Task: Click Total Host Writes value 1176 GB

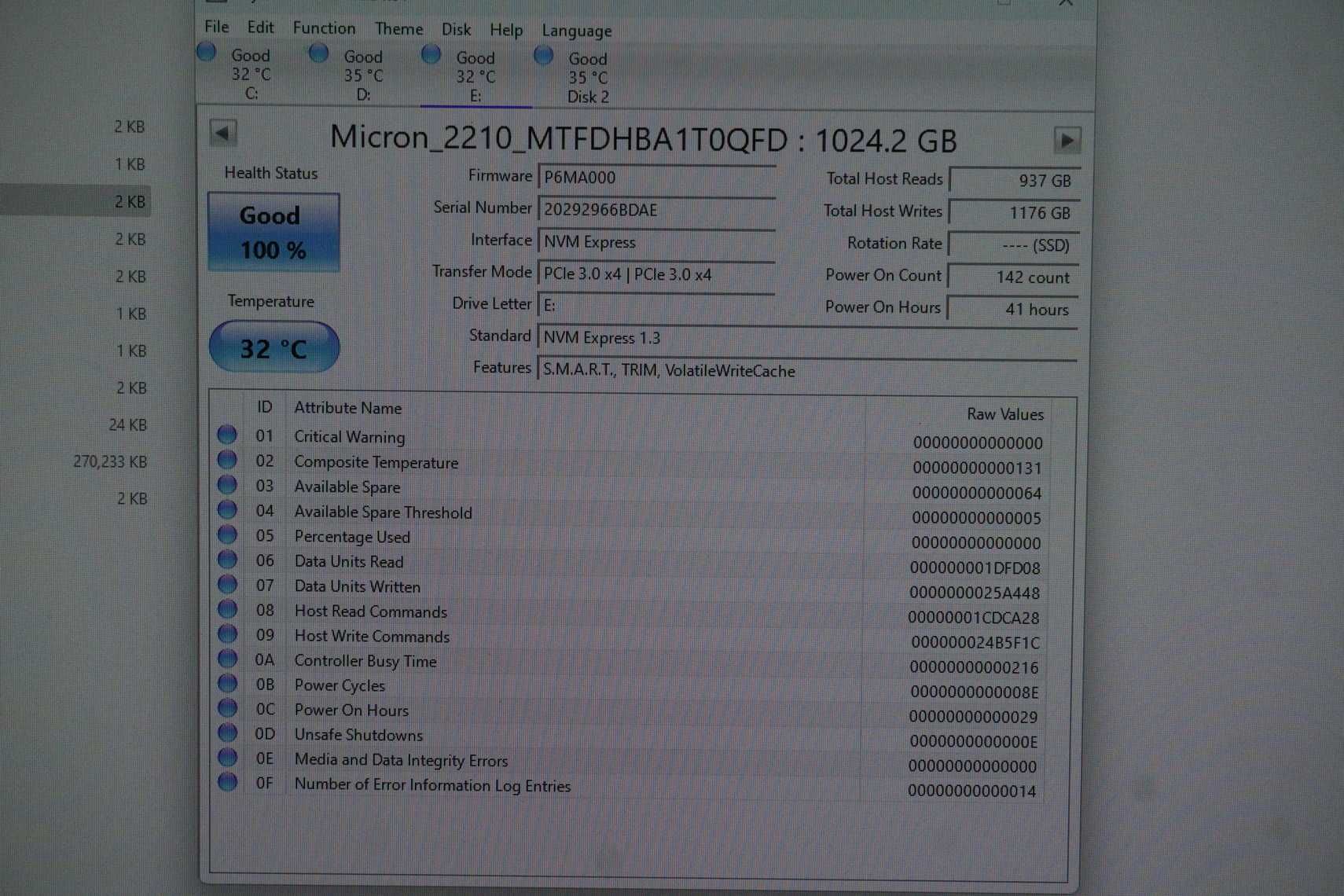Action: 1014,213
